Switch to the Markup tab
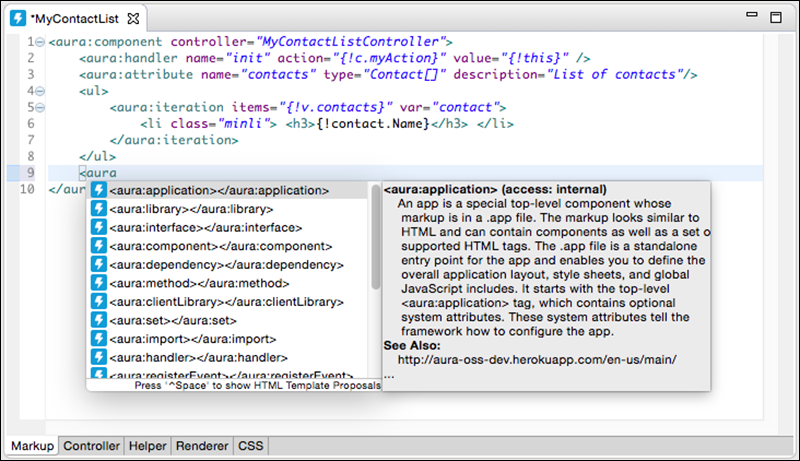 (x=32, y=446)
